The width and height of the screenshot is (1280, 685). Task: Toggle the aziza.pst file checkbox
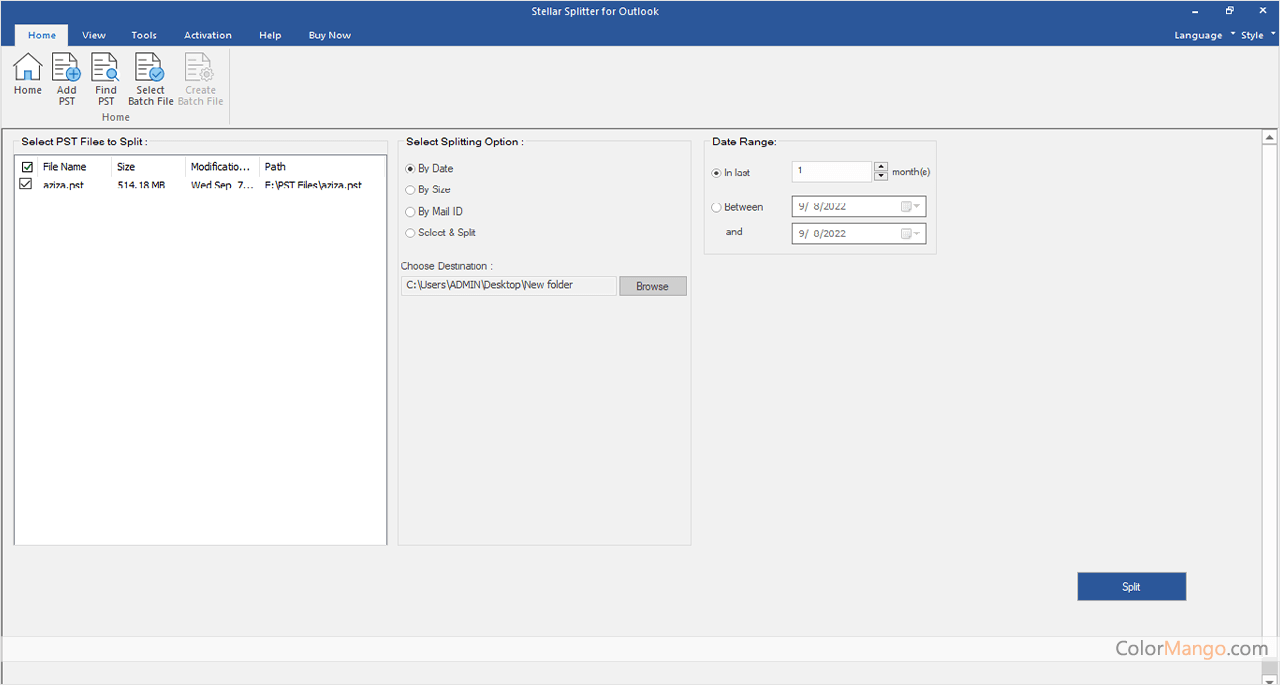tap(26, 184)
